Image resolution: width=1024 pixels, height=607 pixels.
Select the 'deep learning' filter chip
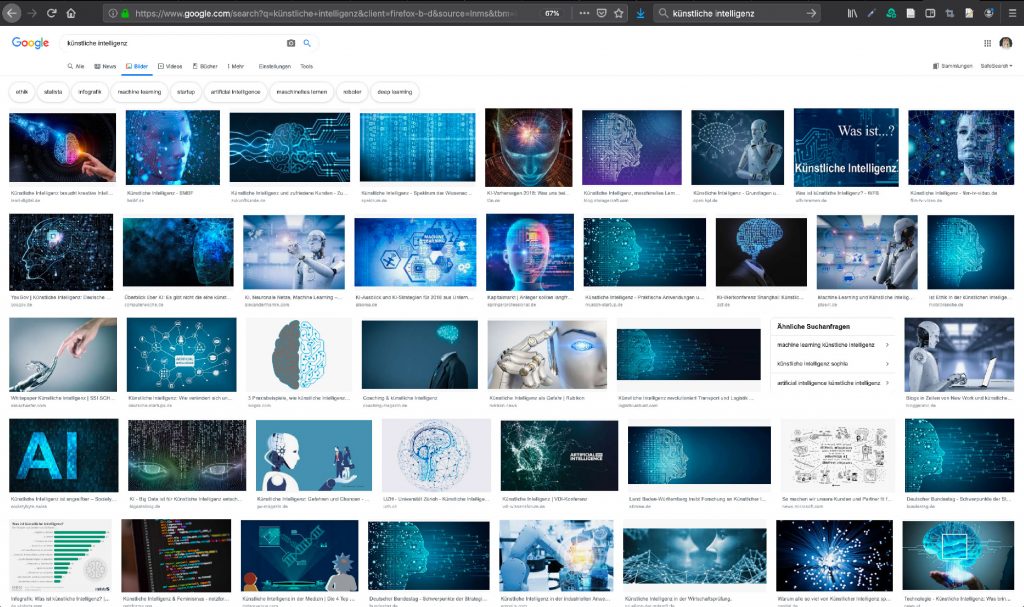tap(393, 92)
